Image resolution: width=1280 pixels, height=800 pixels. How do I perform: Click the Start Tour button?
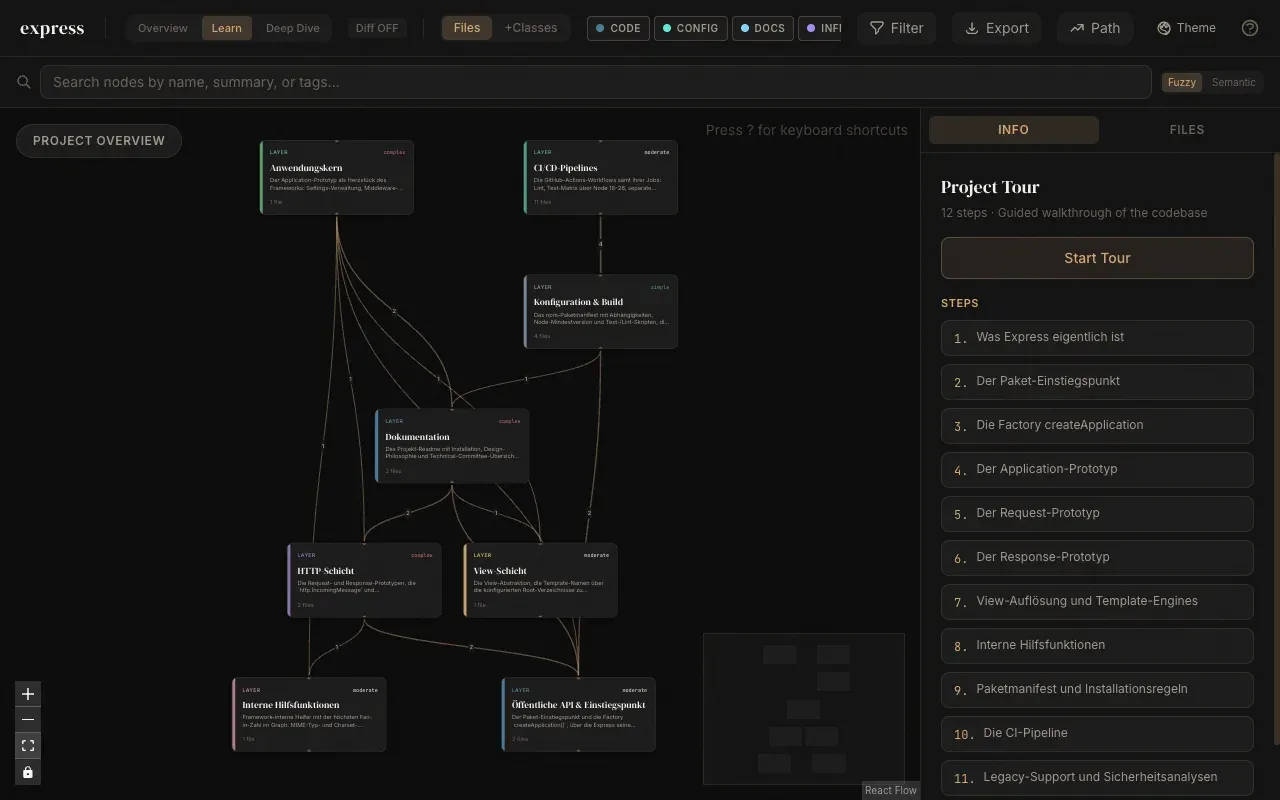click(x=1097, y=258)
